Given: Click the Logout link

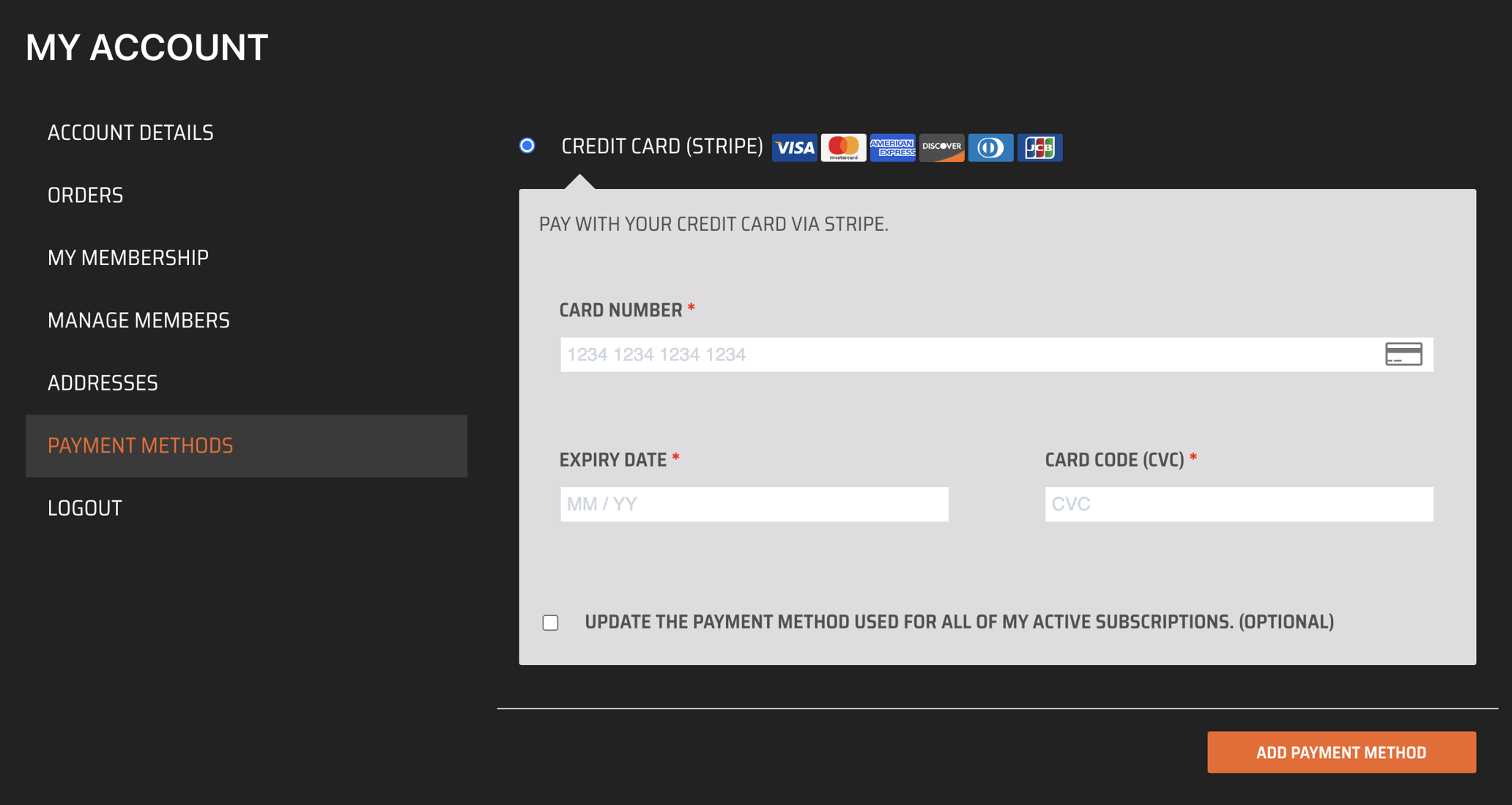Looking at the screenshot, I should 84,508.
